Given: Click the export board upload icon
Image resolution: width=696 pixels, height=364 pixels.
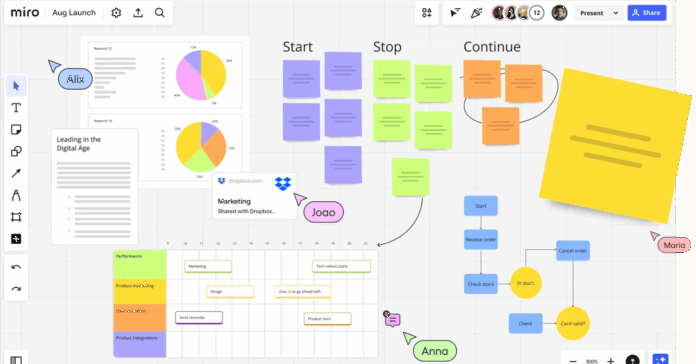Looking at the screenshot, I should coord(138,13).
